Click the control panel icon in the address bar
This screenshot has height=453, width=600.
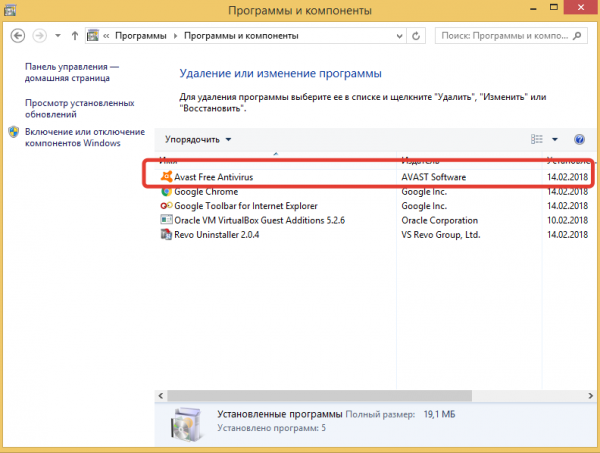[93, 36]
